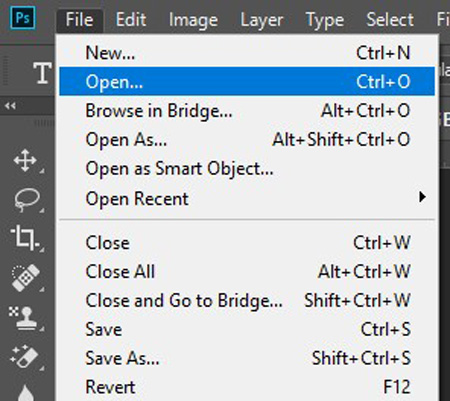Open the Image menu
450x401 pixels.
[x=193, y=21]
